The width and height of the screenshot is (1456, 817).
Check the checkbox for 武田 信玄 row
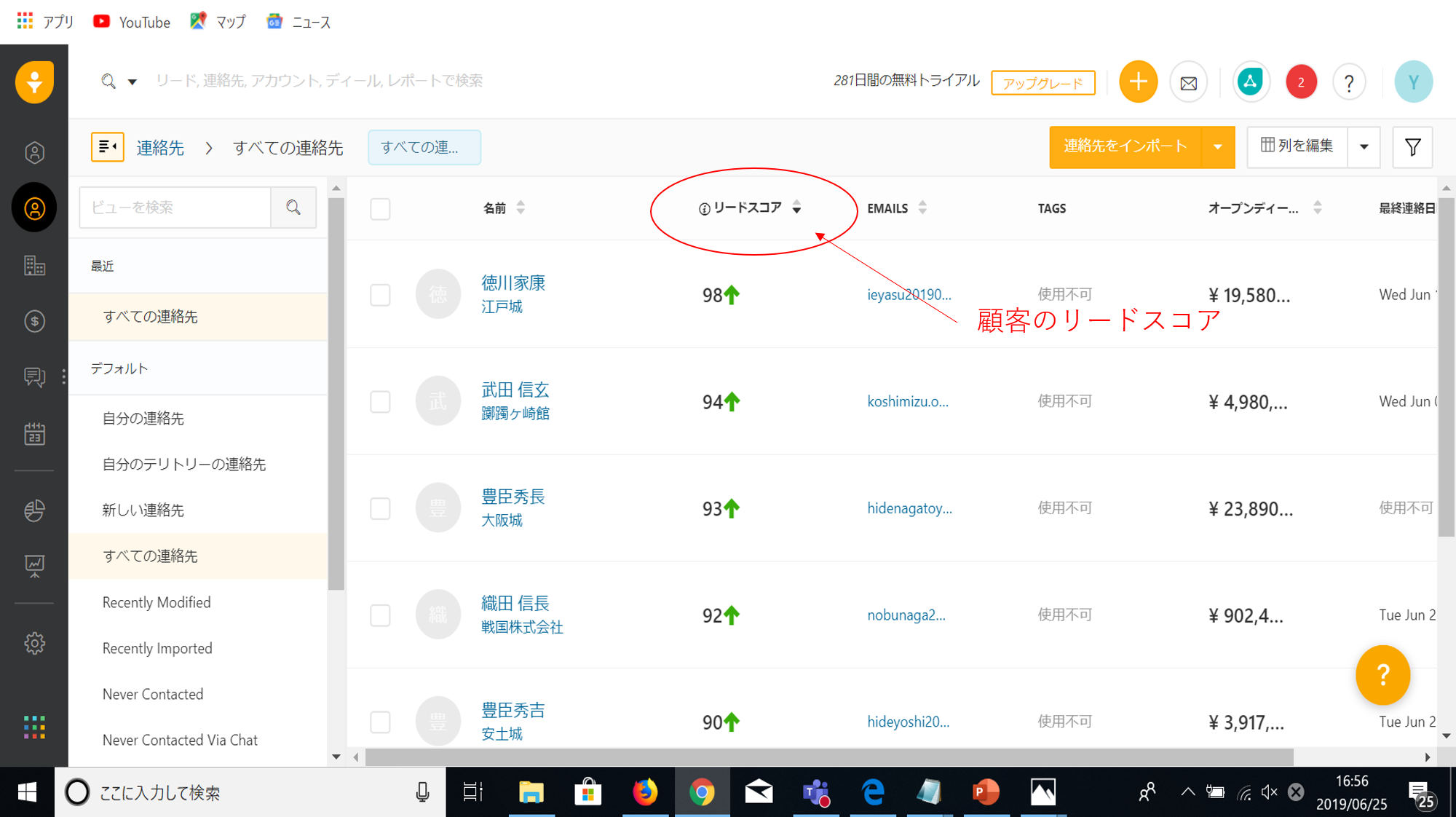coord(380,402)
